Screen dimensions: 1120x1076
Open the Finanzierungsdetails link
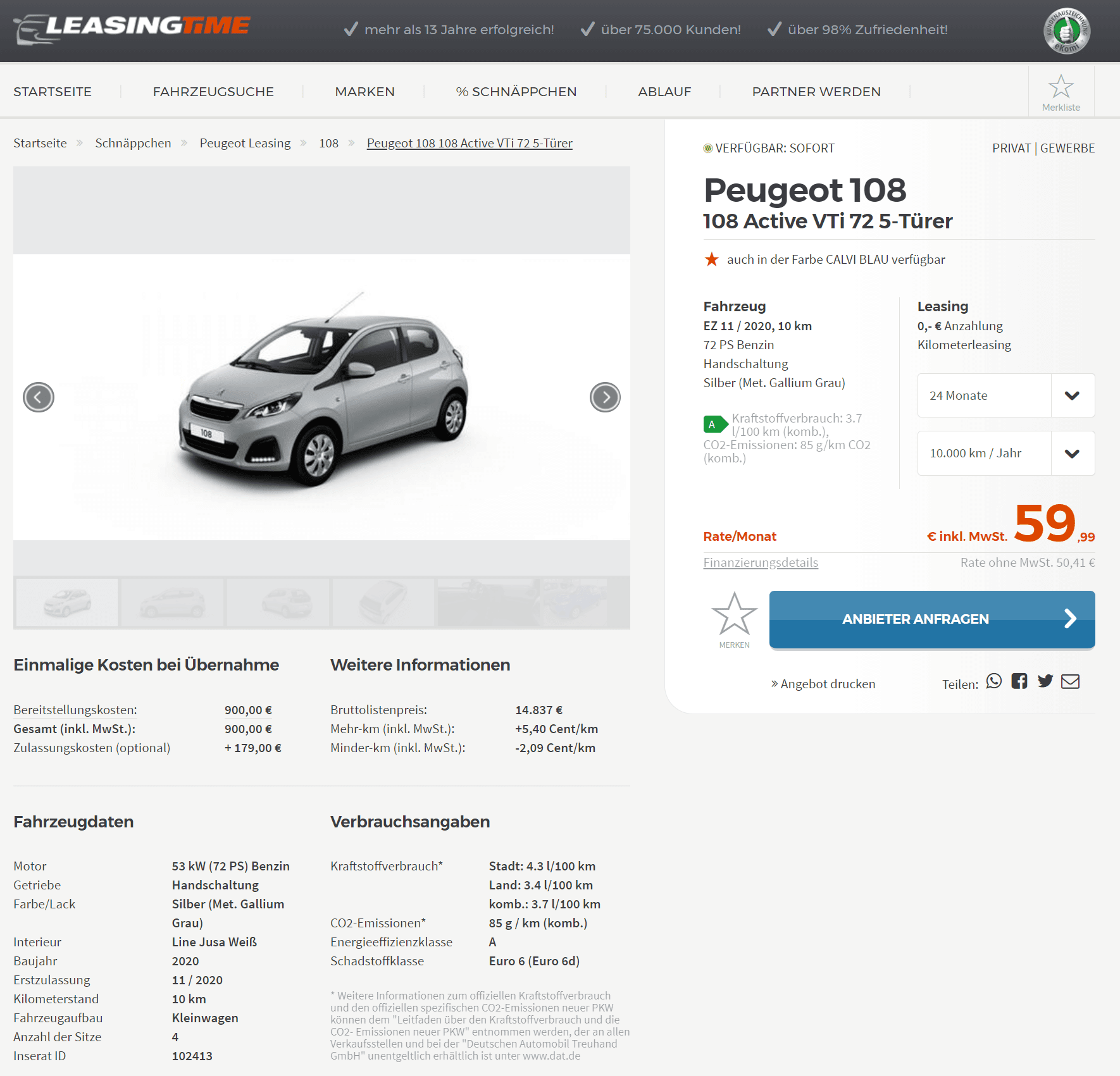pyautogui.click(x=761, y=562)
